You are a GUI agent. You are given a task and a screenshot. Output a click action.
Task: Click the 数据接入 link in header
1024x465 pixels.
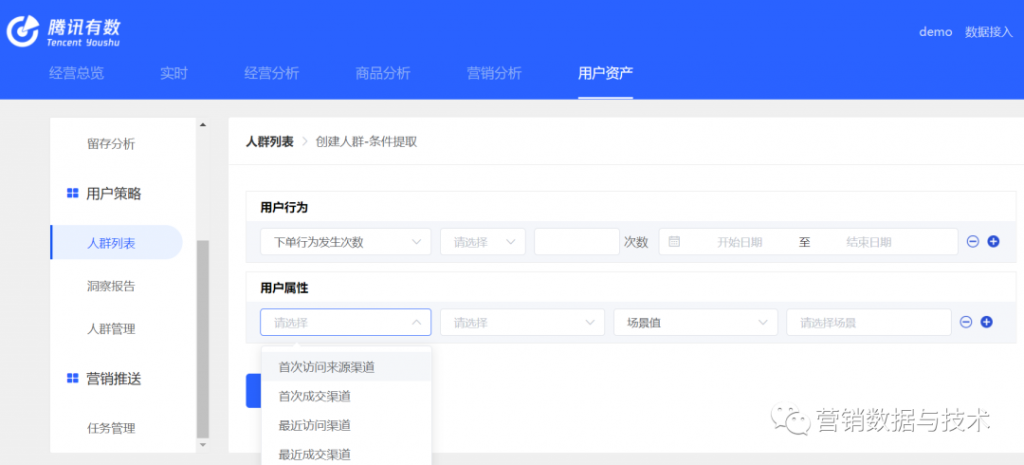tap(988, 32)
